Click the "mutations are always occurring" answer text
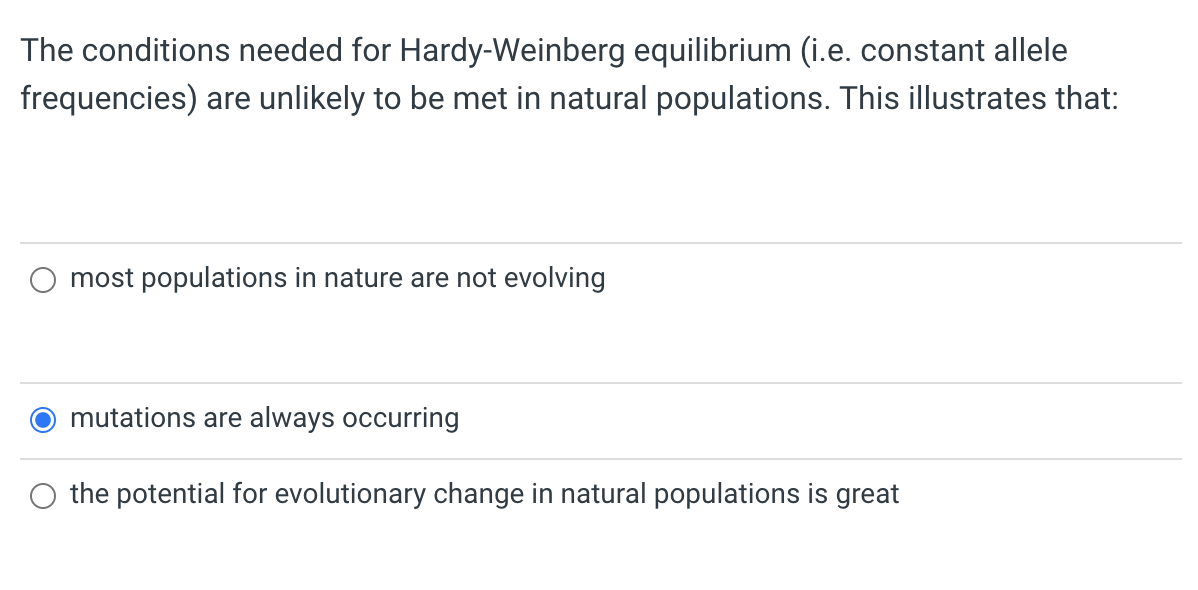 point(264,419)
